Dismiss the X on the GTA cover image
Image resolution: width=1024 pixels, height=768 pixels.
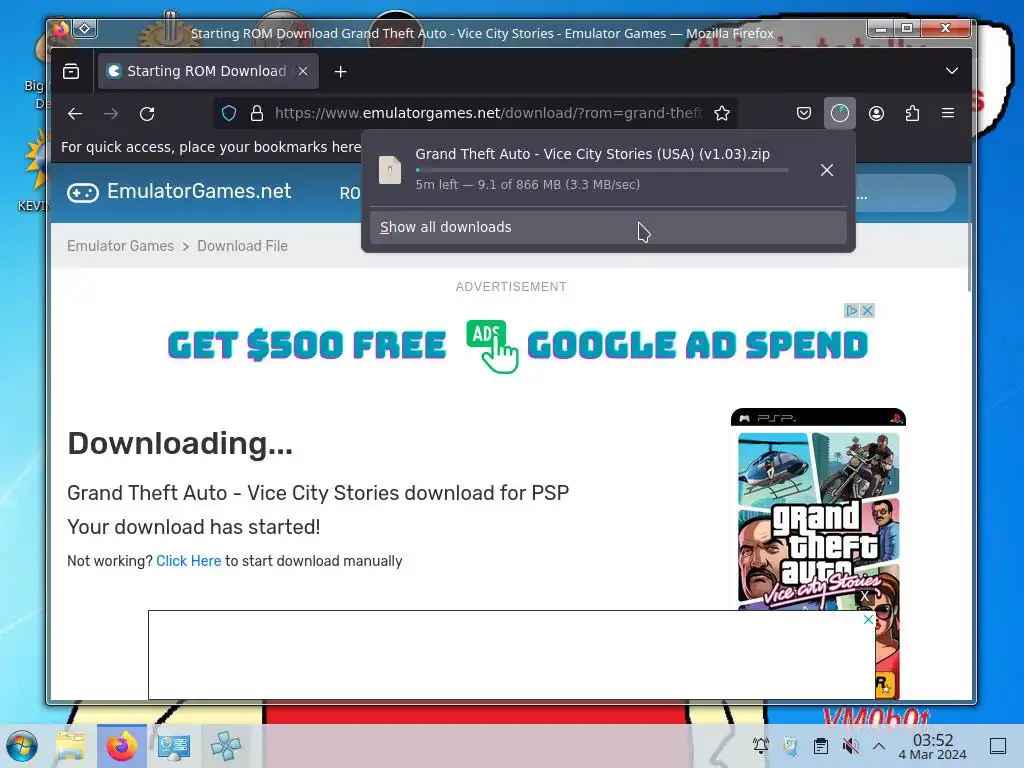865,596
